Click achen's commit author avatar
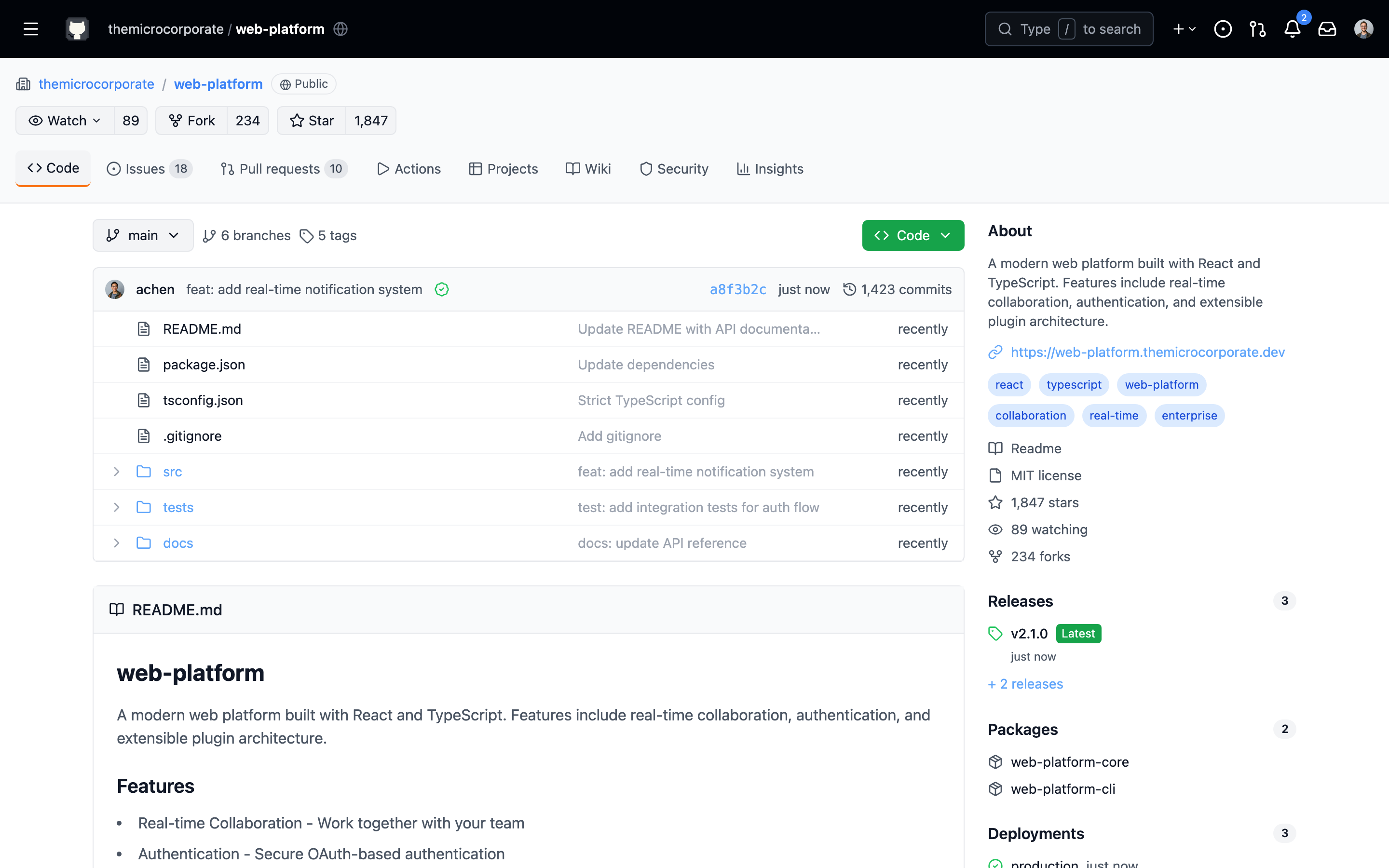Viewport: 1389px width, 868px height. point(115,289)
